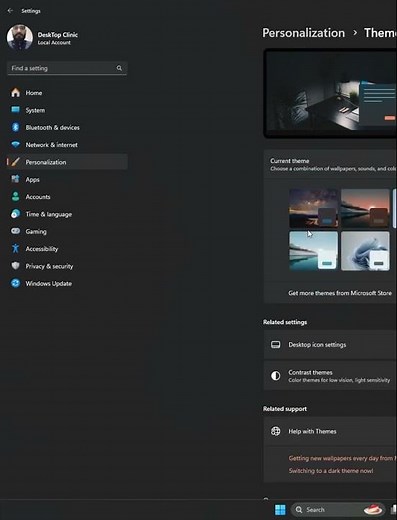The width and height of the screenshot is (397, 520).
Task: Open the Windows Start button
Action: click(x=280, y=509)
